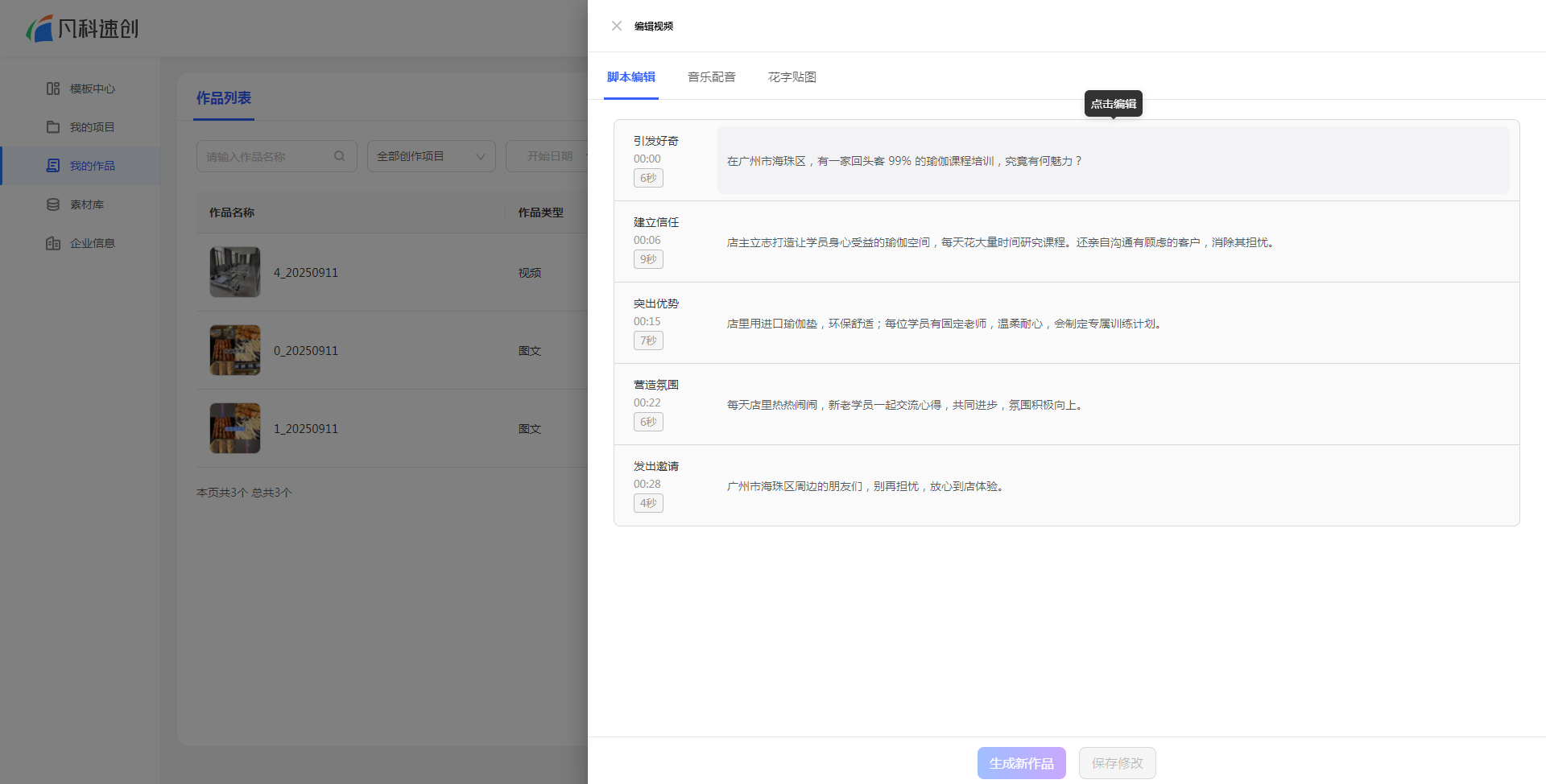Image resolution: width=1546 pixels, height=784 pixels.
Task: Click the 凡科速创 logo
Action: 82,29
